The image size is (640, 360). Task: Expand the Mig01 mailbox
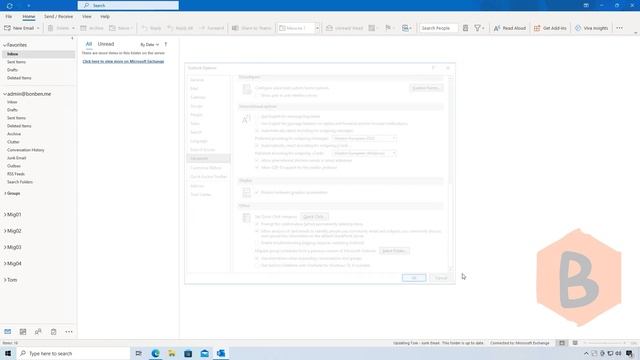[x=5, y=215]
